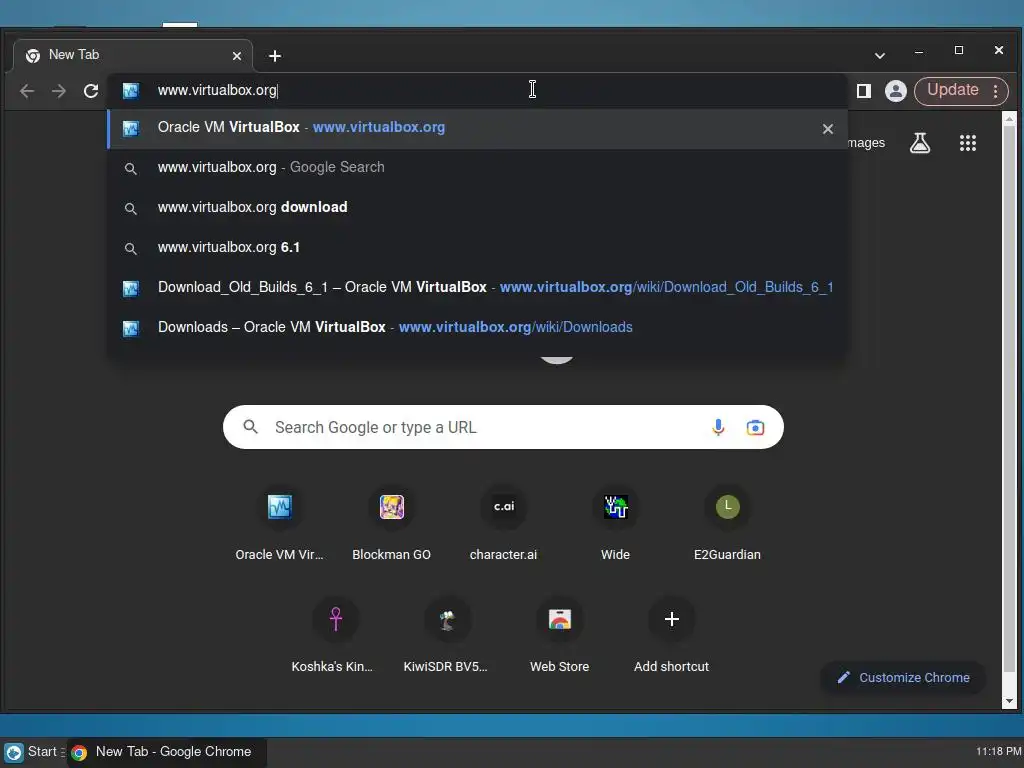Choose www.virtualbox.org download suggestion
Viewport: 1024px width, 768px height.
pos(477,208)
